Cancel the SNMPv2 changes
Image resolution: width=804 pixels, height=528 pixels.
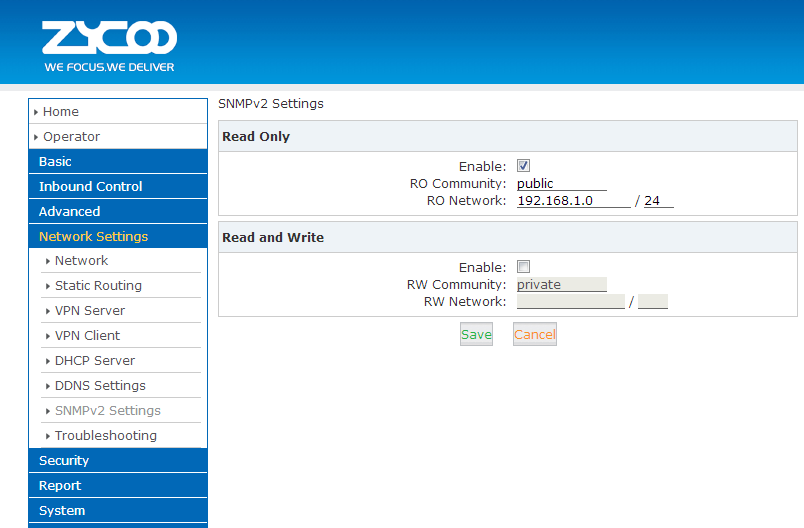point(534,335)
